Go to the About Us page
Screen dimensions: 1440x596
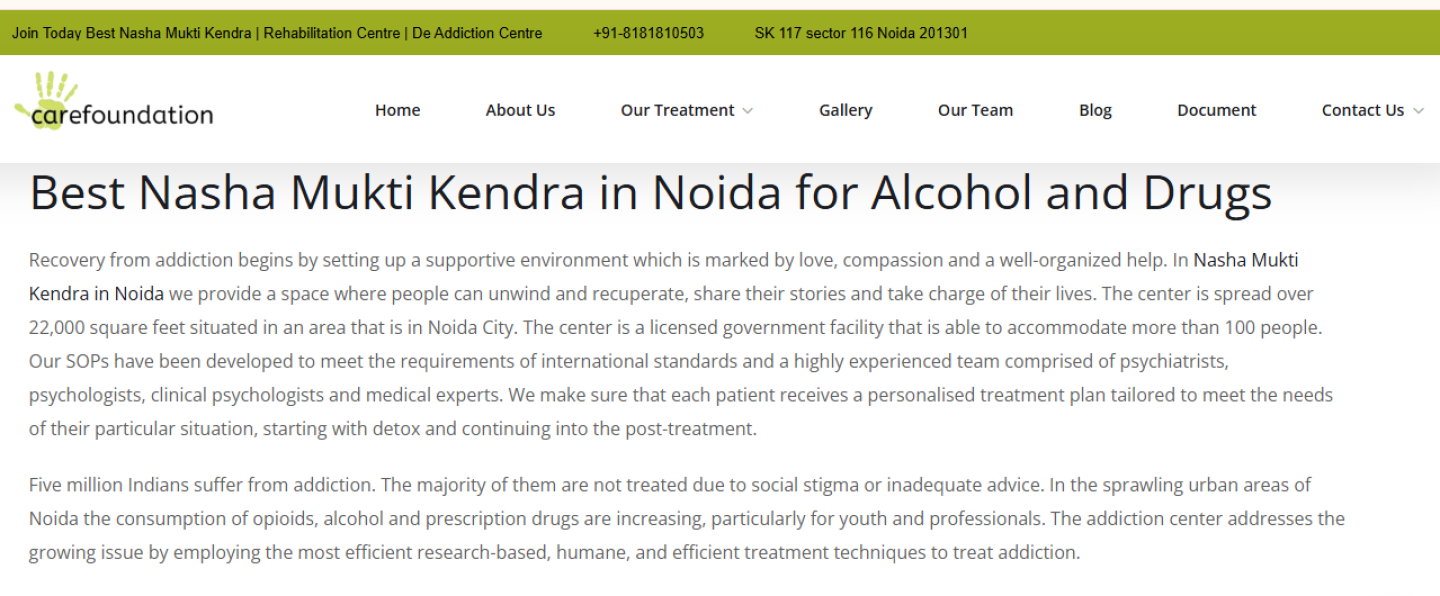click(520, 110)
